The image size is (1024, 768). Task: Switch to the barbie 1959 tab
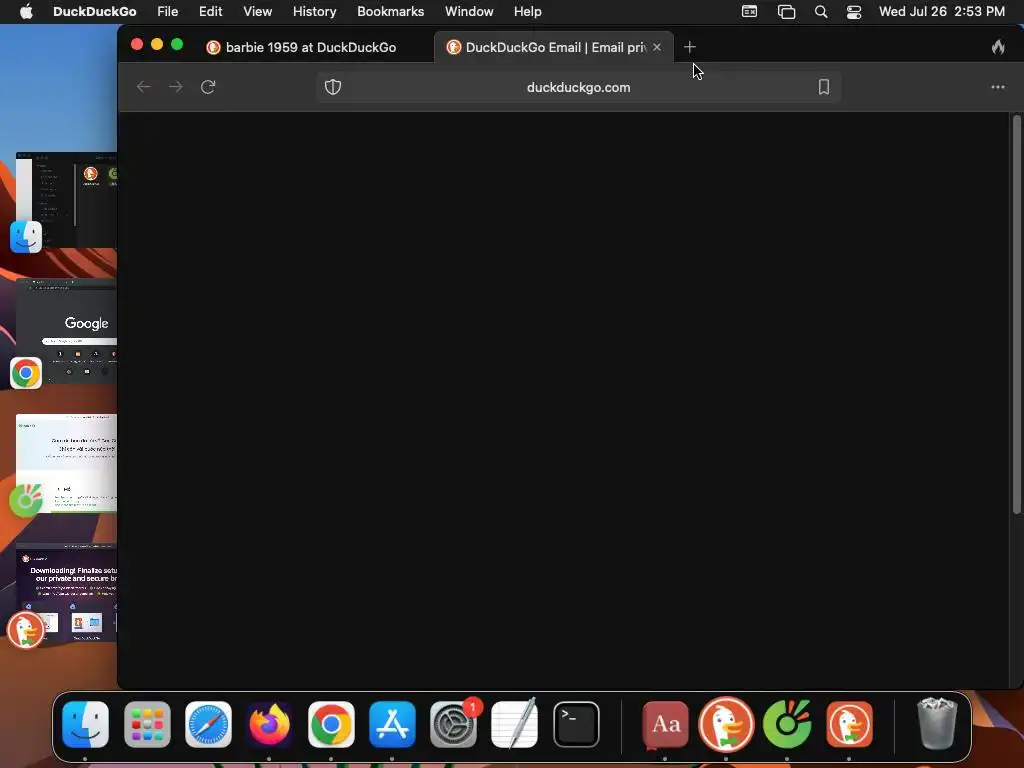coord(310,47)
